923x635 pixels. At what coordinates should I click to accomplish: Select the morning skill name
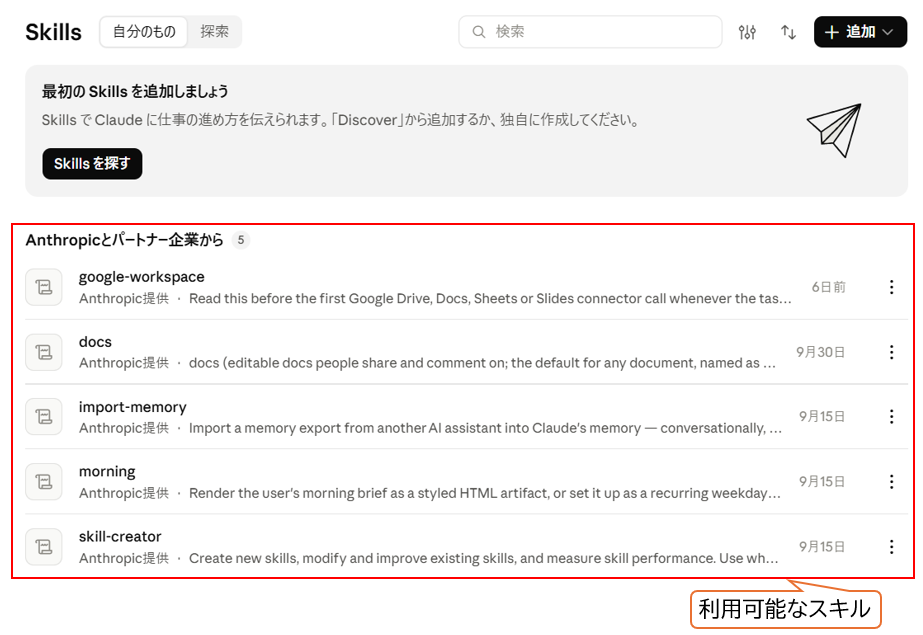[x=107, y=472]
